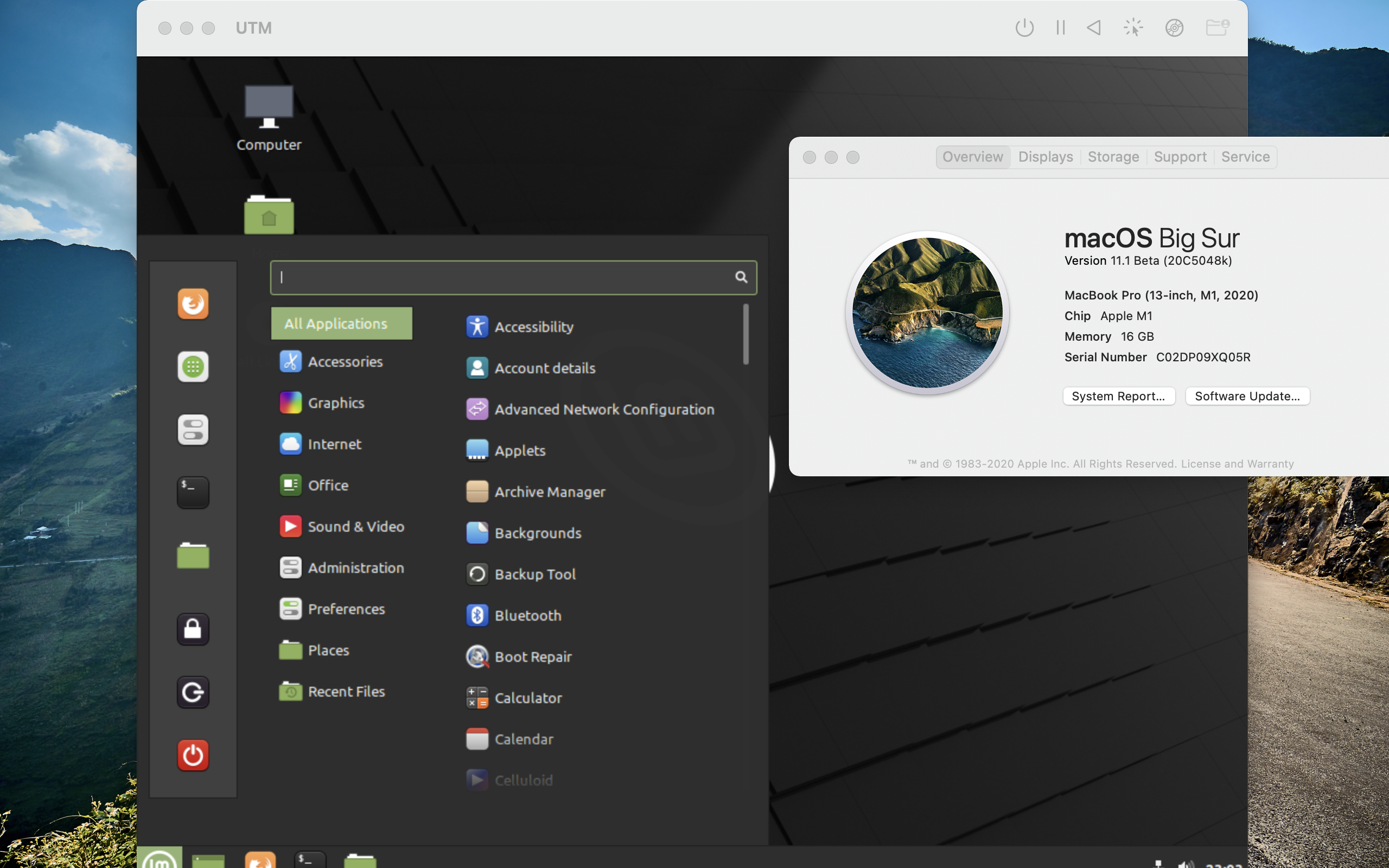Screen dimensions: 1389x868
Task: Click the Software Update... button
Action: click(1247, 396)
